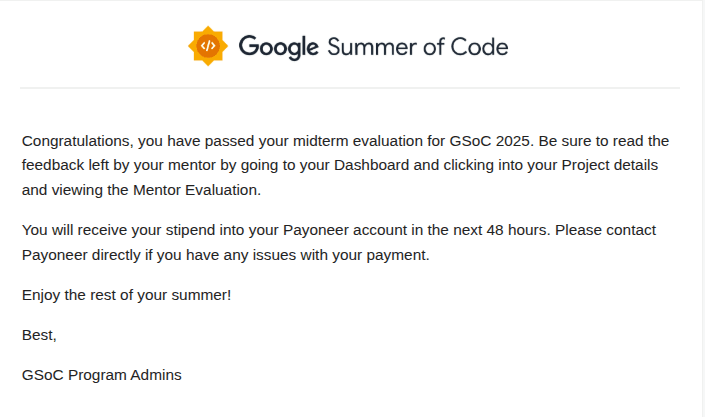Image resolution: width=705 pixels, height=417 pixels.
Task: Click the word 'Congratulations' in the first paragraph
Action: tap(76, 140)
